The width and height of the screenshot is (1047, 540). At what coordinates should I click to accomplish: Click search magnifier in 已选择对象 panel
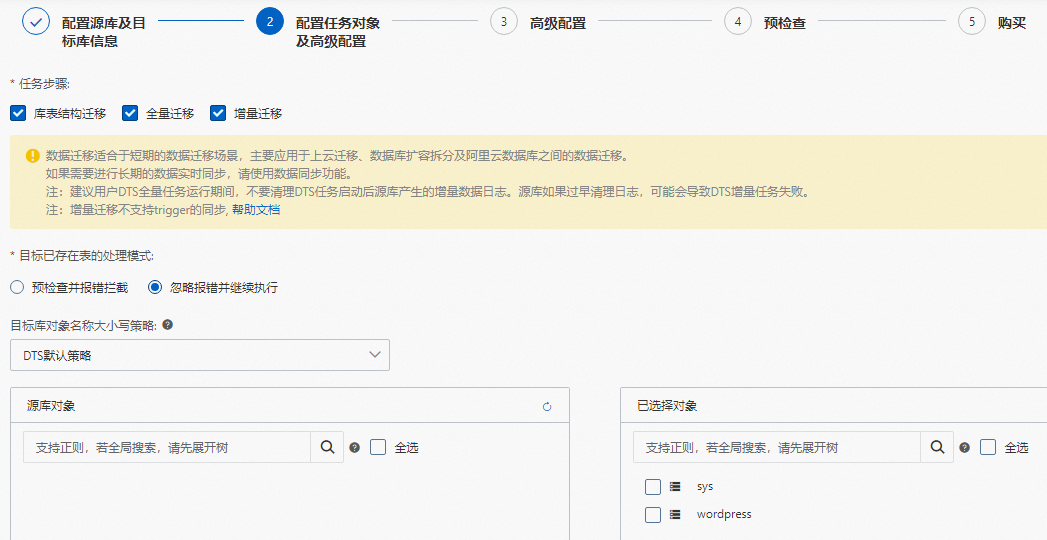[x=937, y=447]
